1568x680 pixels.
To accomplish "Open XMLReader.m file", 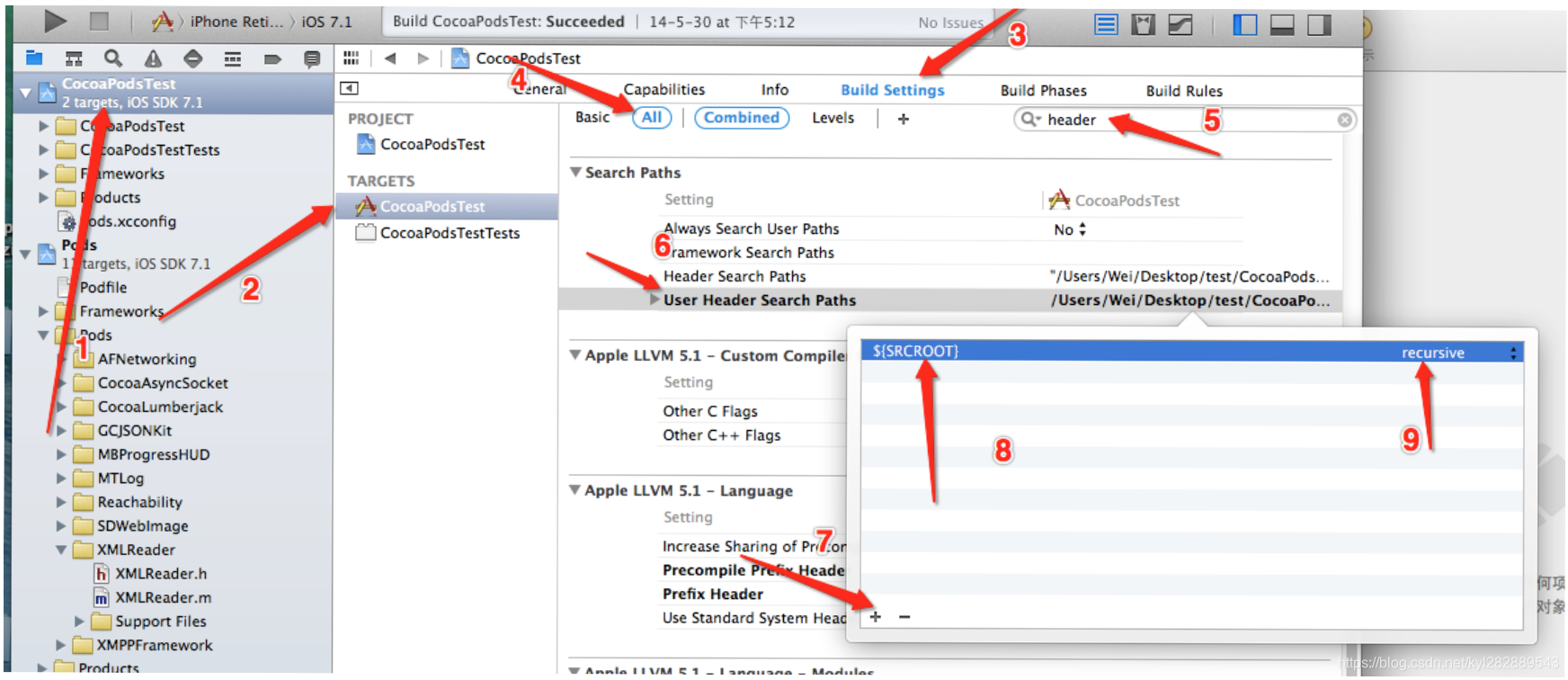I will pos(152,597).
